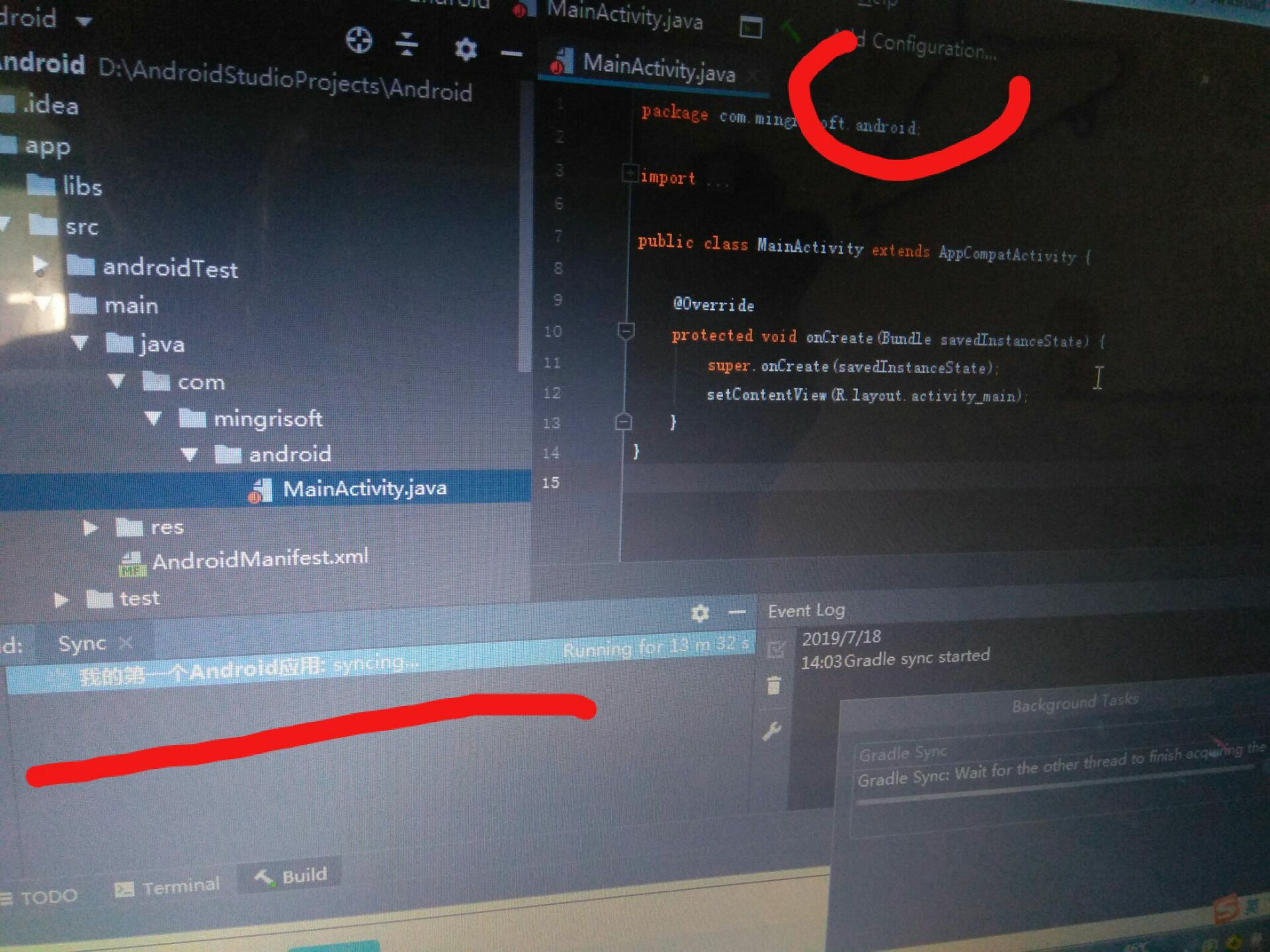Click the Background Tasks popup title
The image size is (1270, 952).
coord(1075,703)
